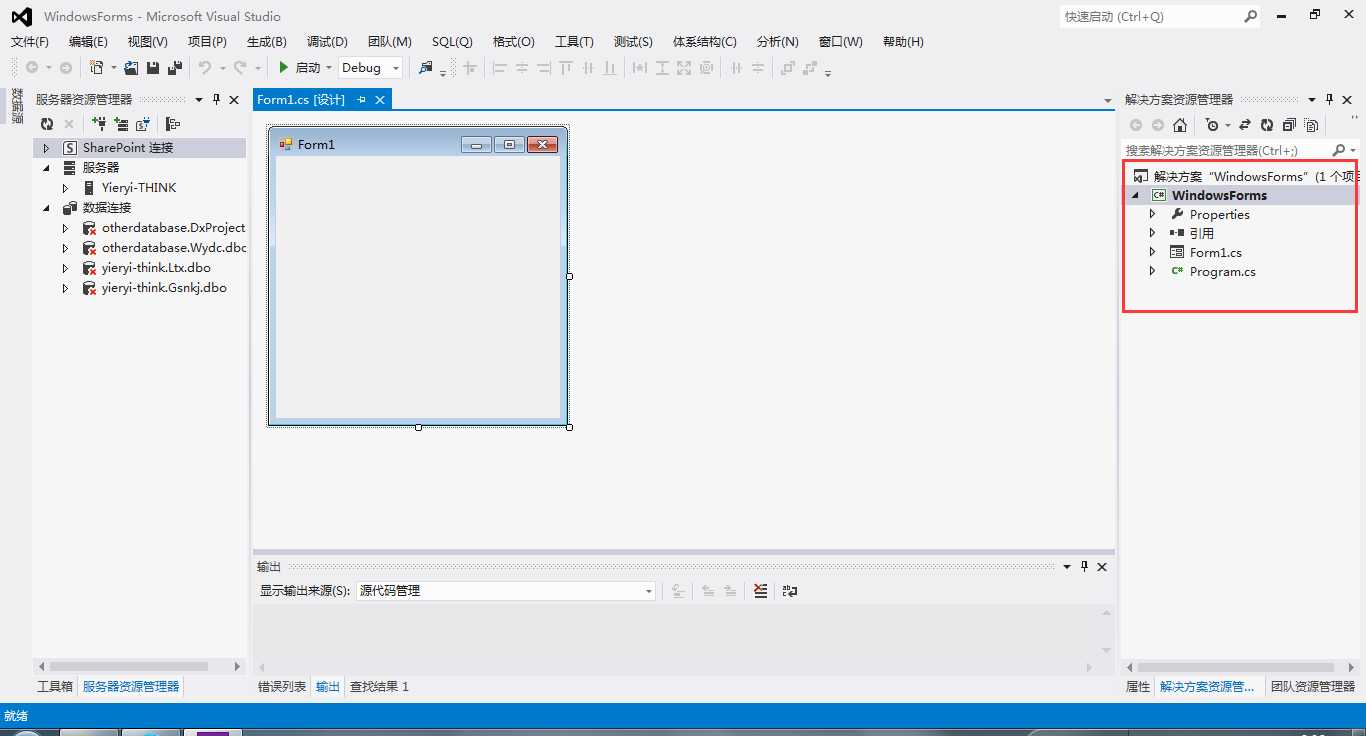Click Connect to Database in Server Explorer toolbar
The height and width of the screenshot is (736, 1366).
pyautogui.click(x=99, y=124)
